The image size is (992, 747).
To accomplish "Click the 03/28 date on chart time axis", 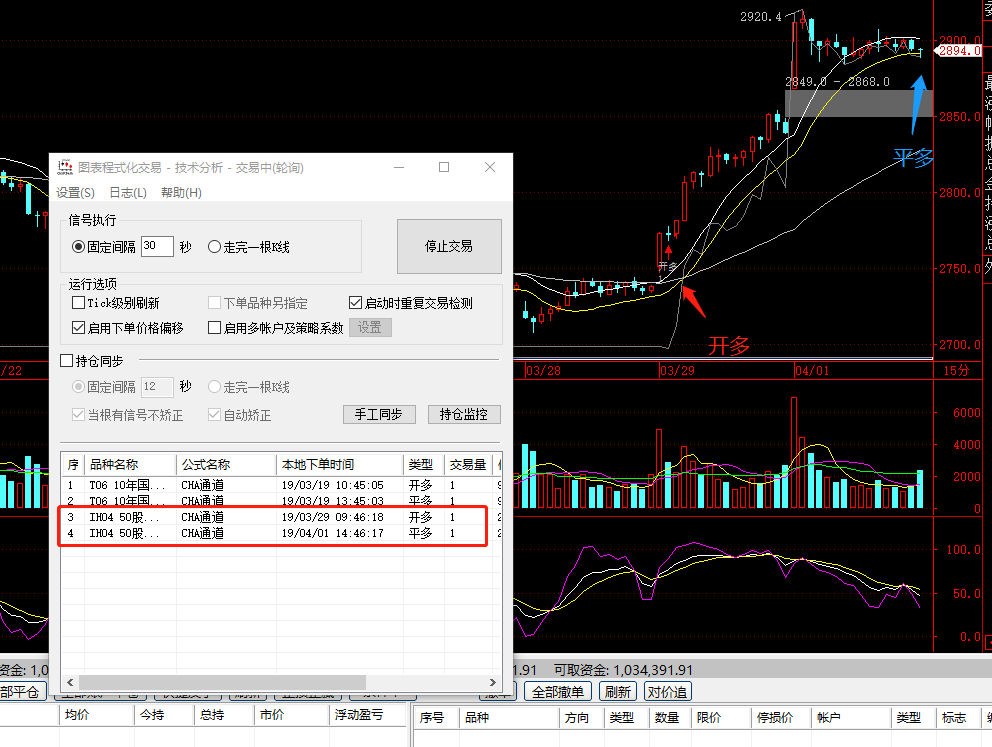I will 543,371.
